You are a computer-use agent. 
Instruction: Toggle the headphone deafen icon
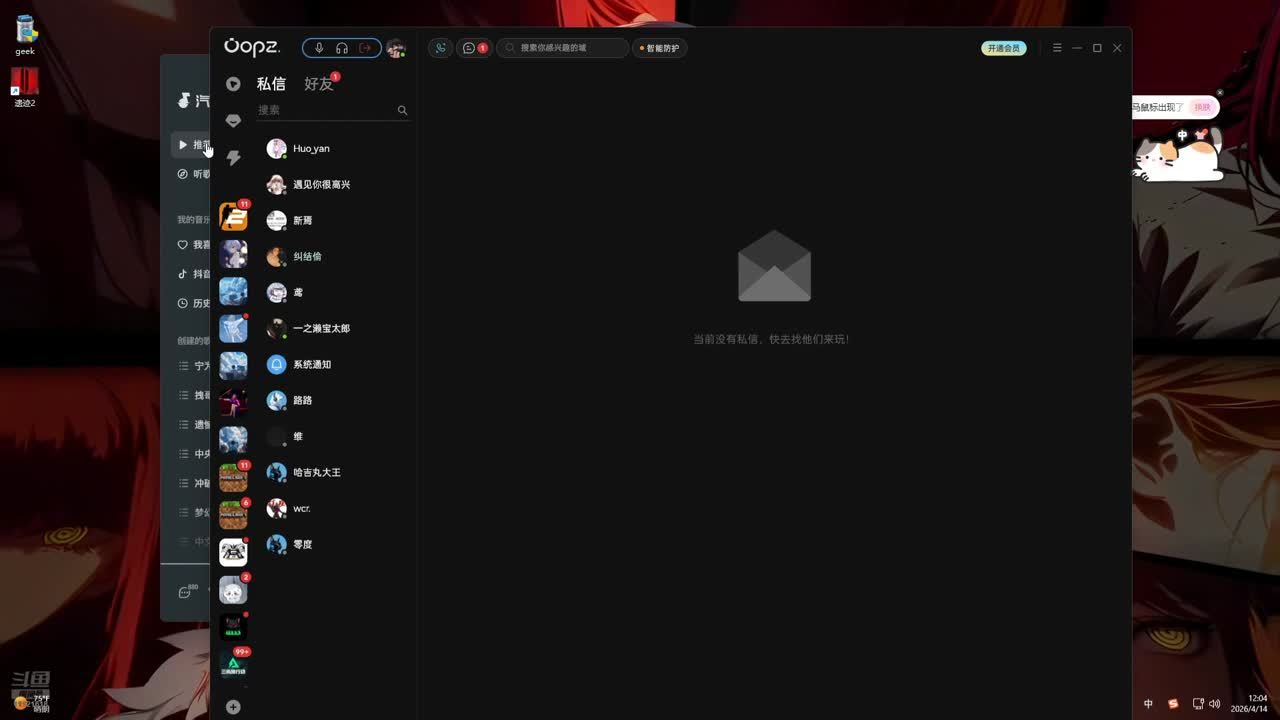point(342,48)
